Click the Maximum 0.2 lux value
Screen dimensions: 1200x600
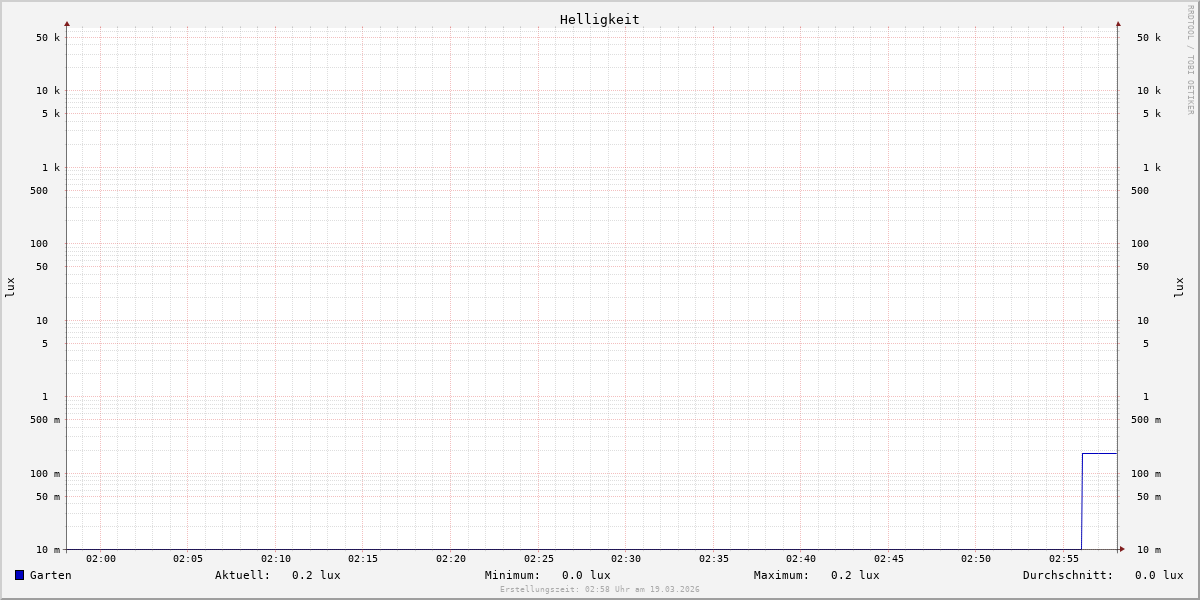tap(855, 575)
